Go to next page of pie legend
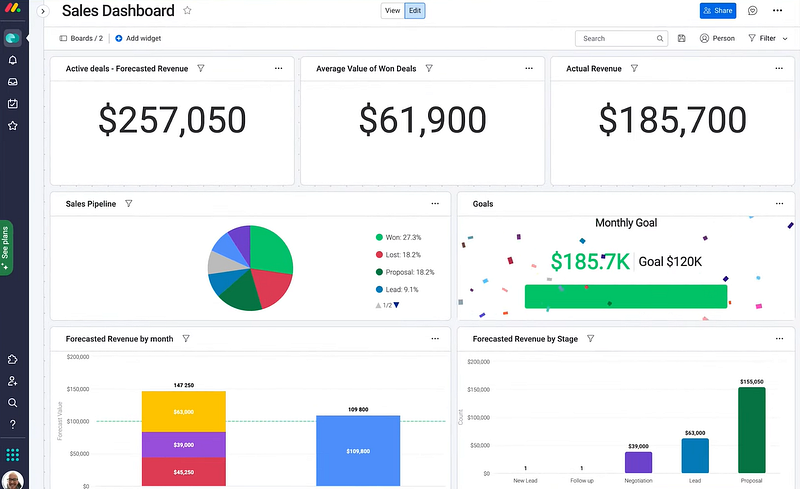This screenshot has width=800, height=489. tap(396, 305)
